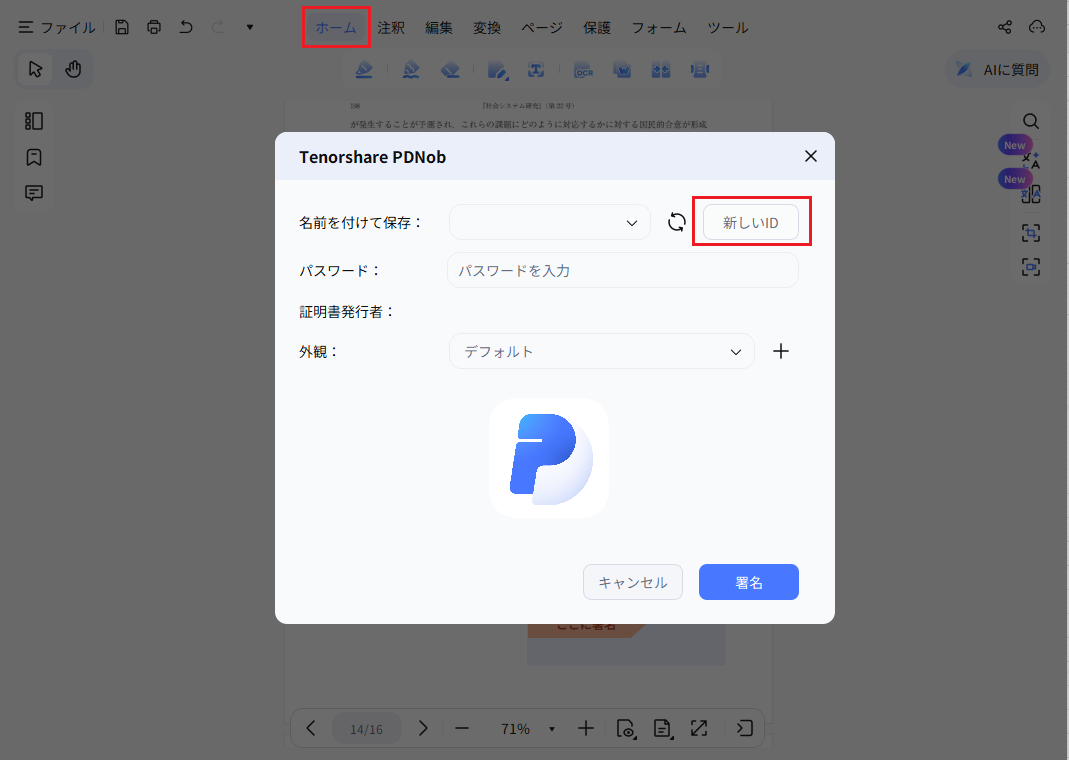Screen dimensions: 1069x760
Task: Click the 署名 button
Action: pyautogui.click(x=749, y=582)
